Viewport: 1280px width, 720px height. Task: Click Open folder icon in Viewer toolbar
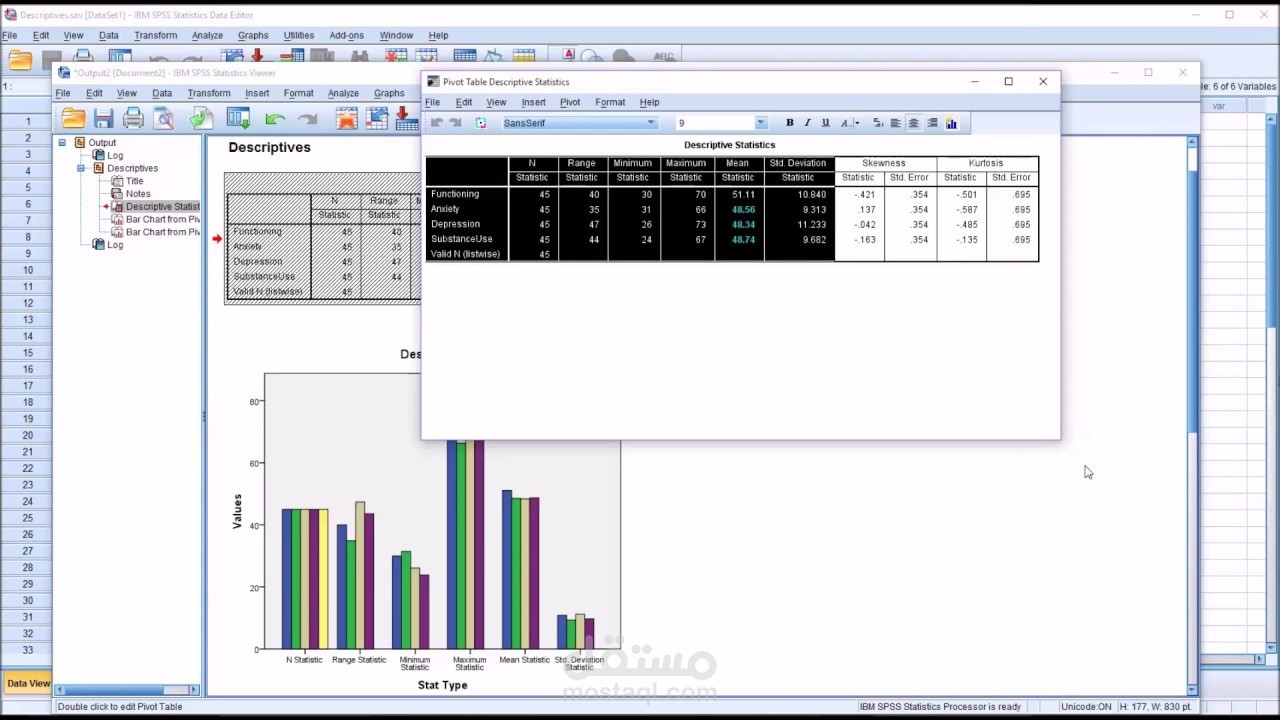[73, 119]
